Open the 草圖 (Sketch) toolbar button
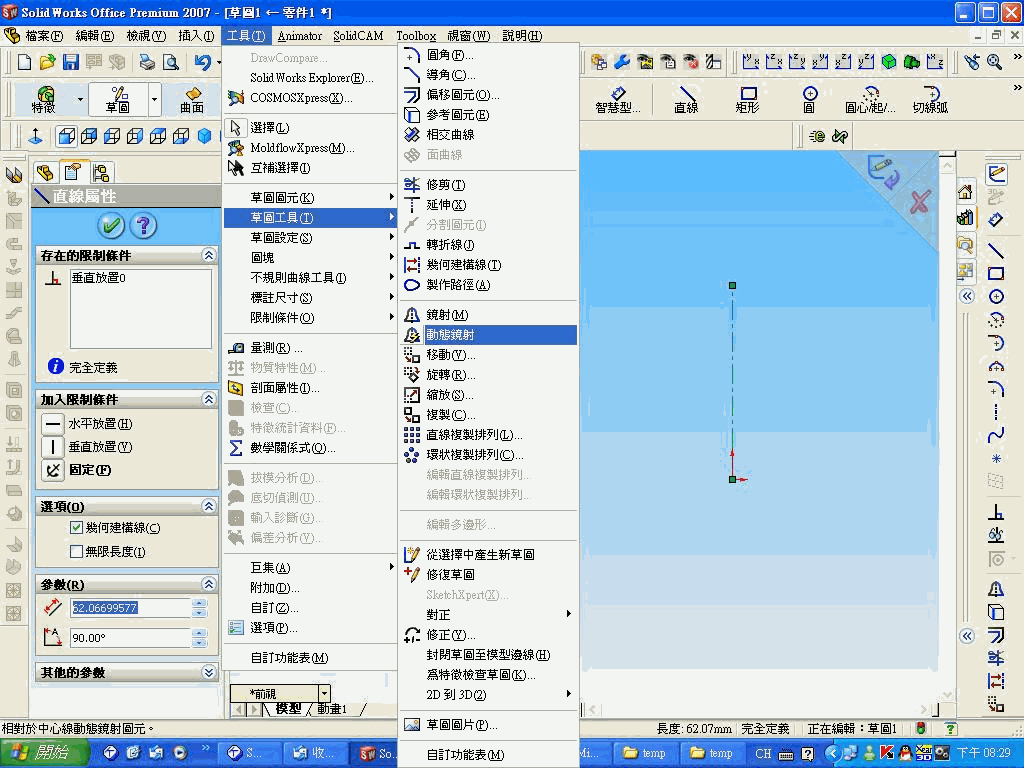1024x768 pixels. (118, 99)
